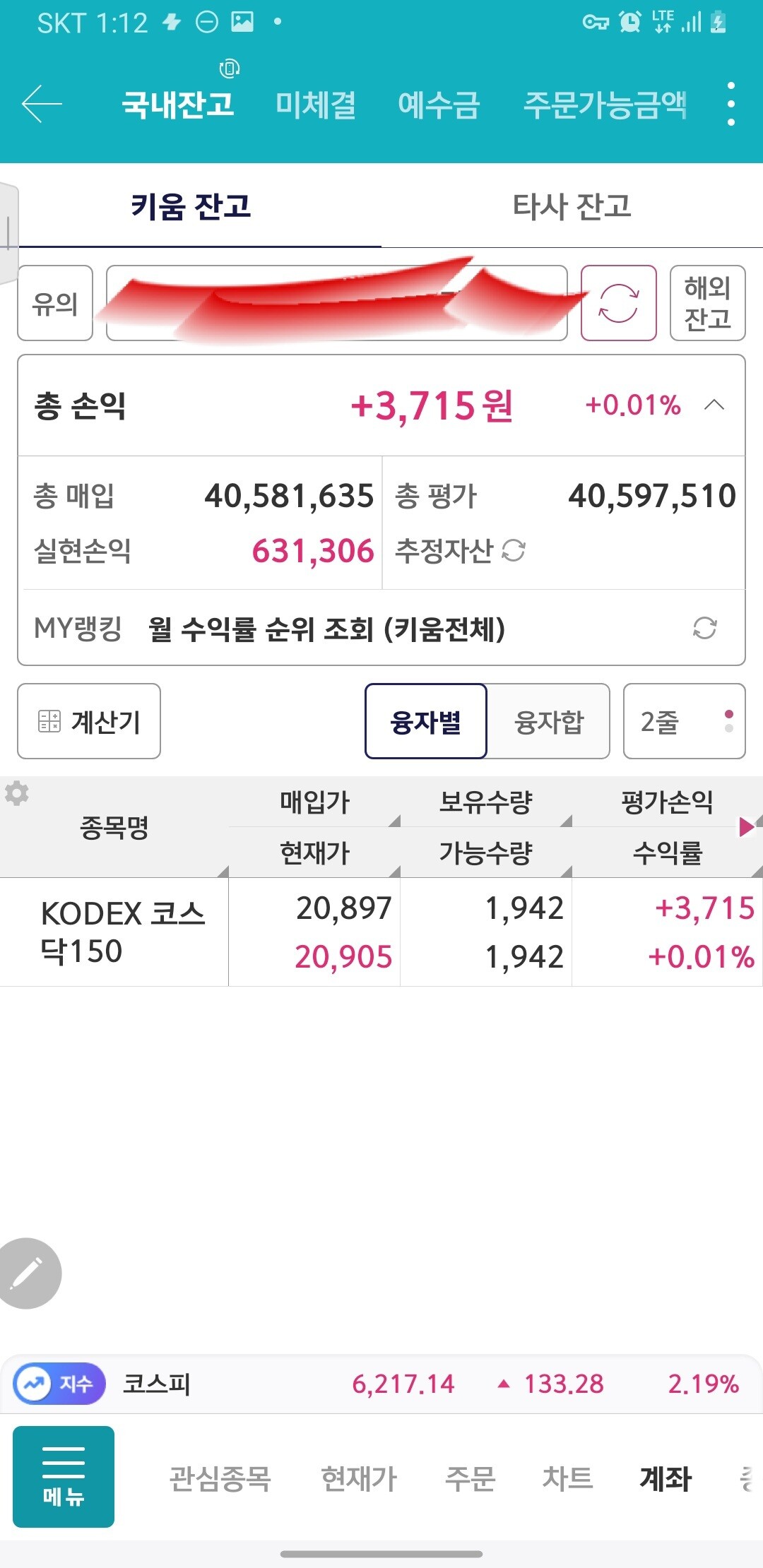Toggle the 2줄 row display mode
The height and width of the screenshot is (1568, 763).
(684, 721)
